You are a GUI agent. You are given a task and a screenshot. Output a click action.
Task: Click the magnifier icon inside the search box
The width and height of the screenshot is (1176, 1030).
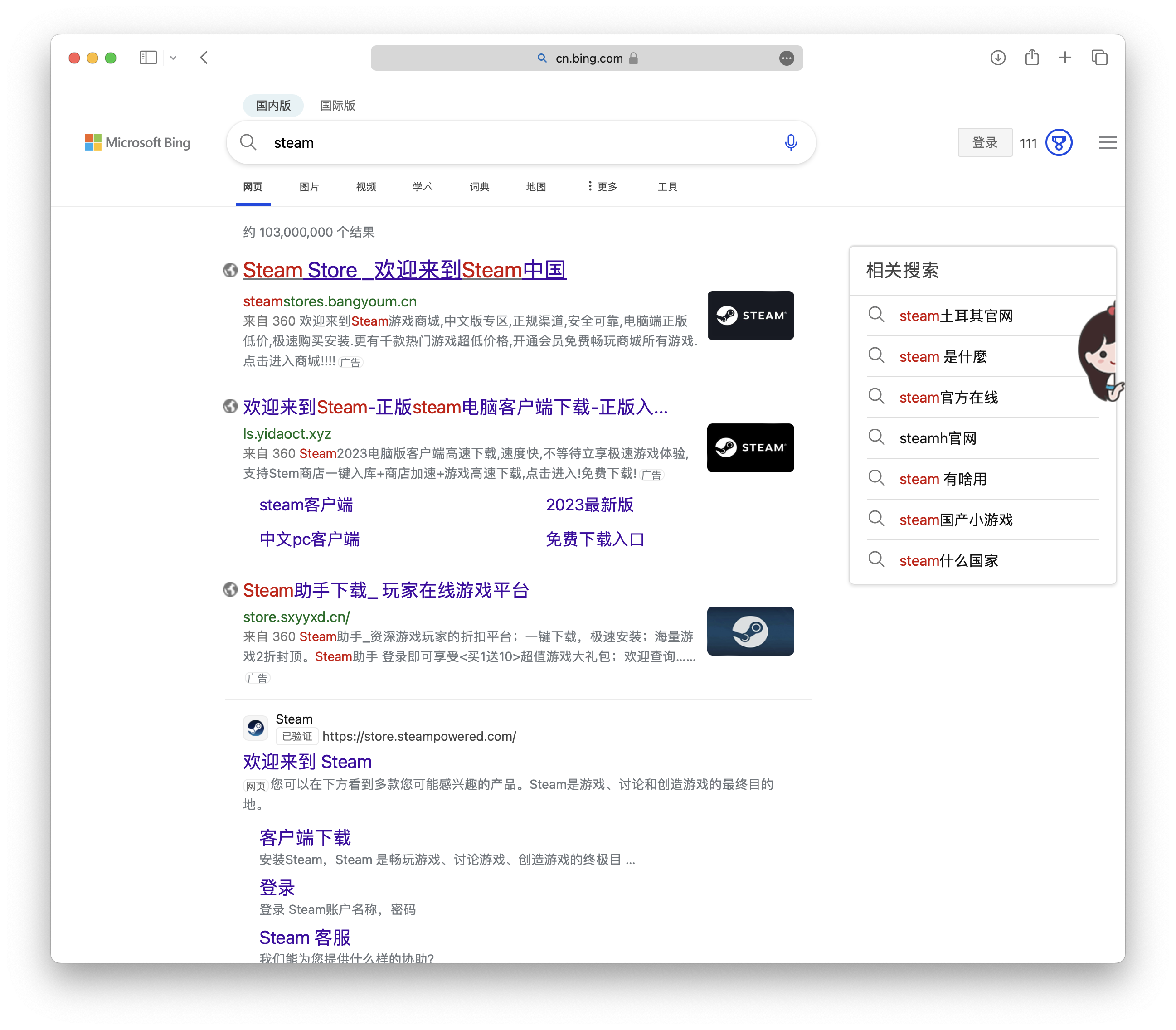(x=248, y=142)
